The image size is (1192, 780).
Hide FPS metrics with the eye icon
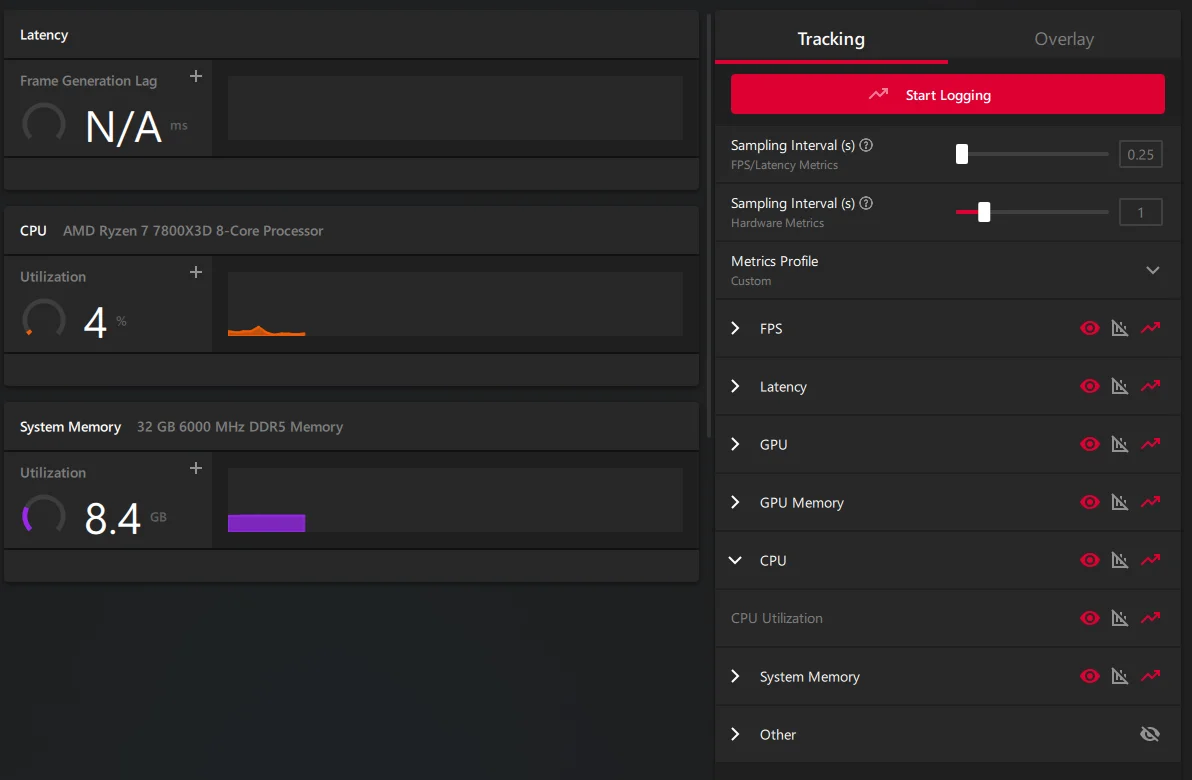tap(1089, 328)
